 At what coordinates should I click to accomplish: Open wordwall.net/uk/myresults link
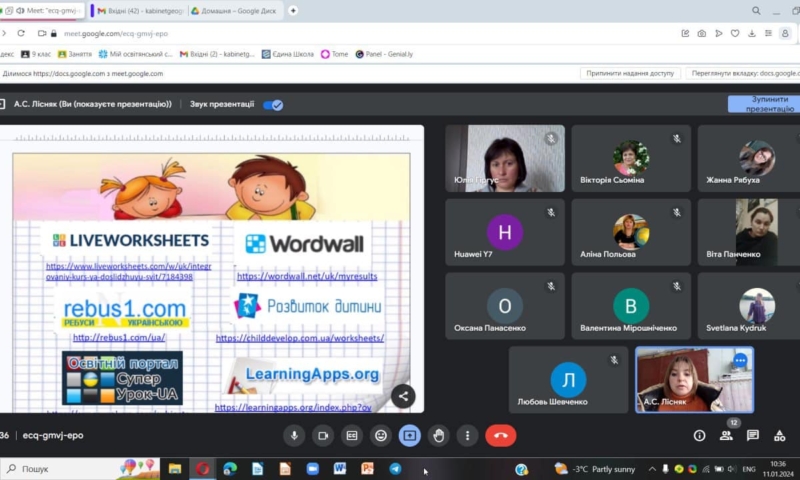(x=307, y=276)
